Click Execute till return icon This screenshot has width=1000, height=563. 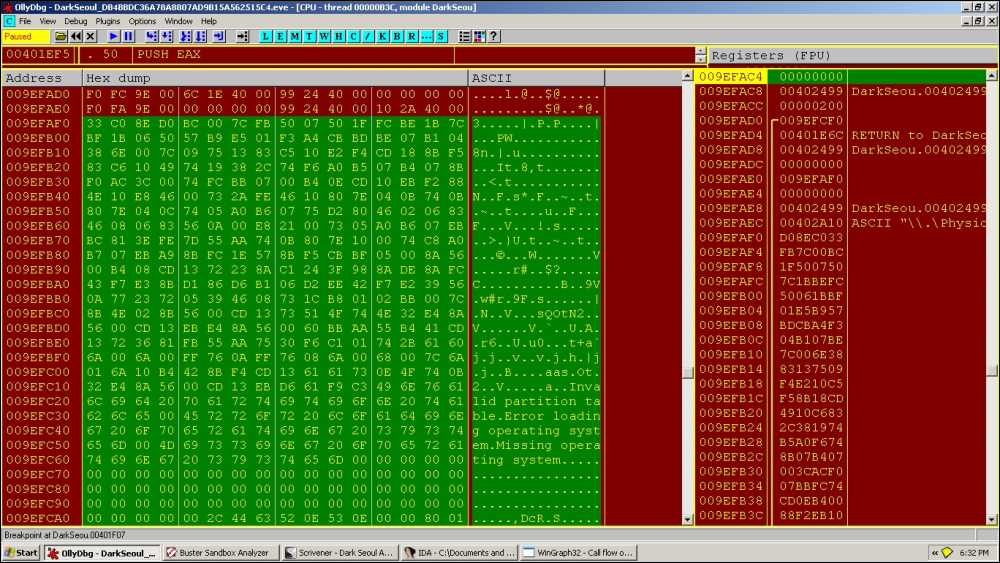(x=219, y=36)
